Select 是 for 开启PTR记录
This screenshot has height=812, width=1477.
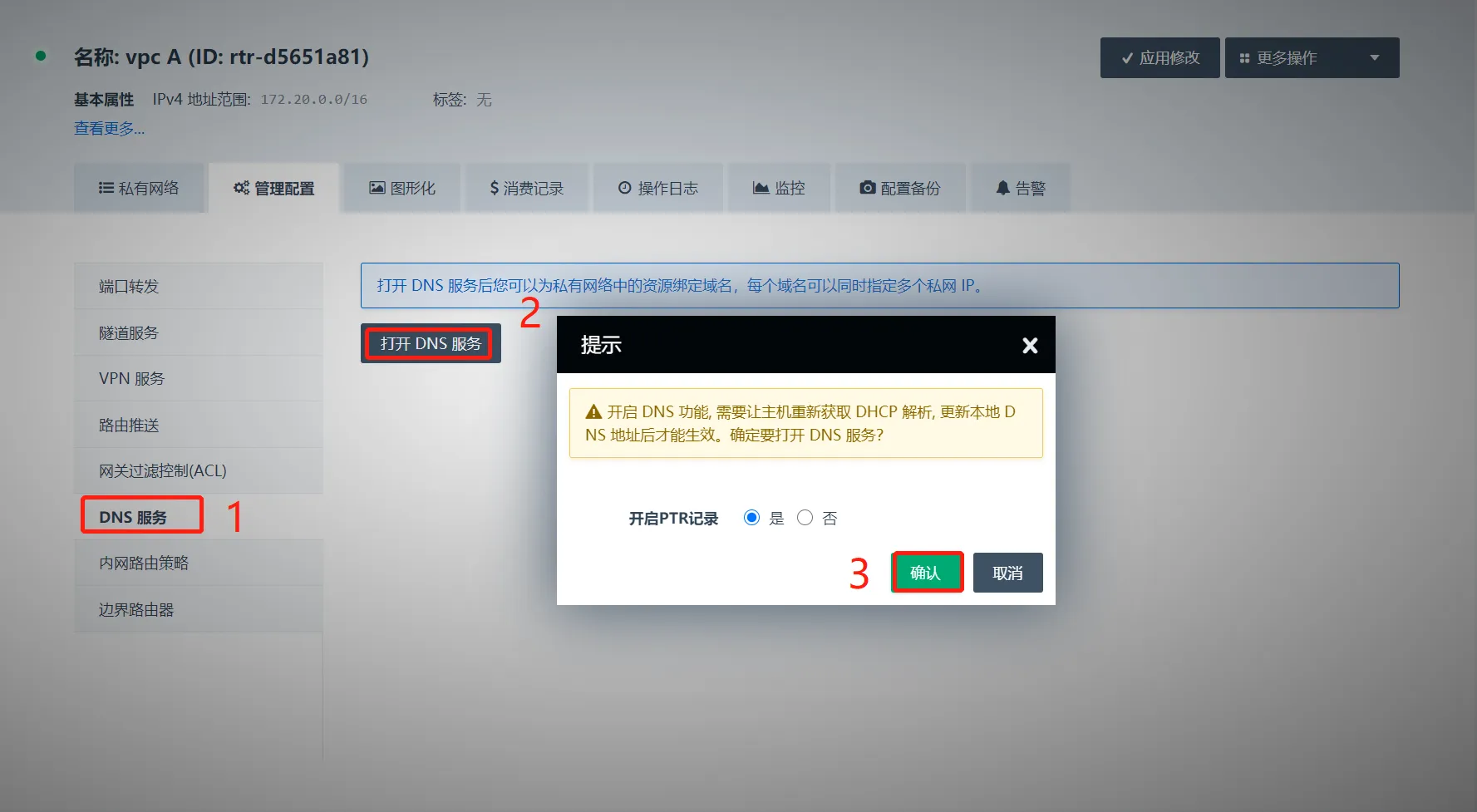[x=752, y=518]
